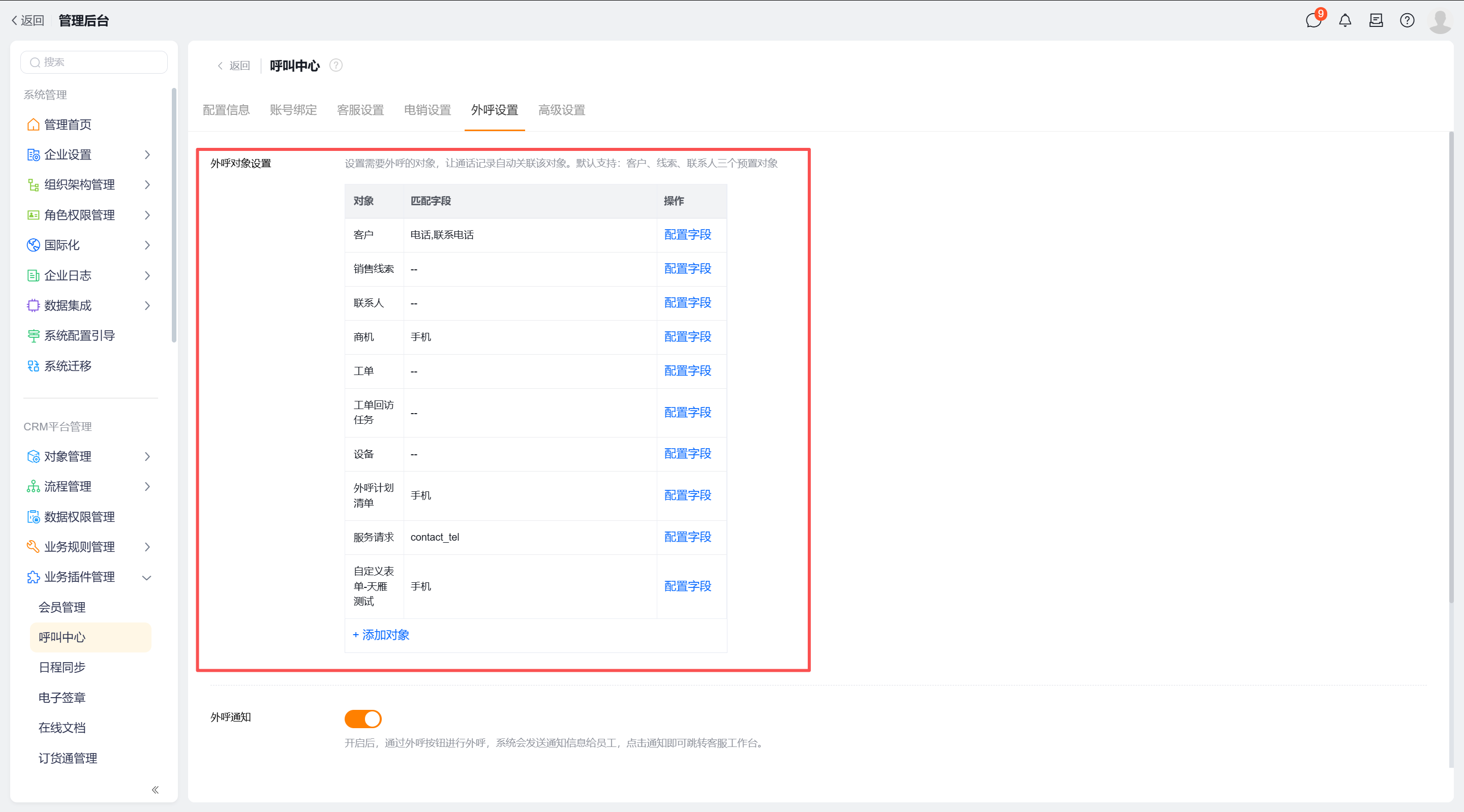The image size is (1464, 812).
Task: Click the 数据集成 icon
Action: tap(33, 306)
